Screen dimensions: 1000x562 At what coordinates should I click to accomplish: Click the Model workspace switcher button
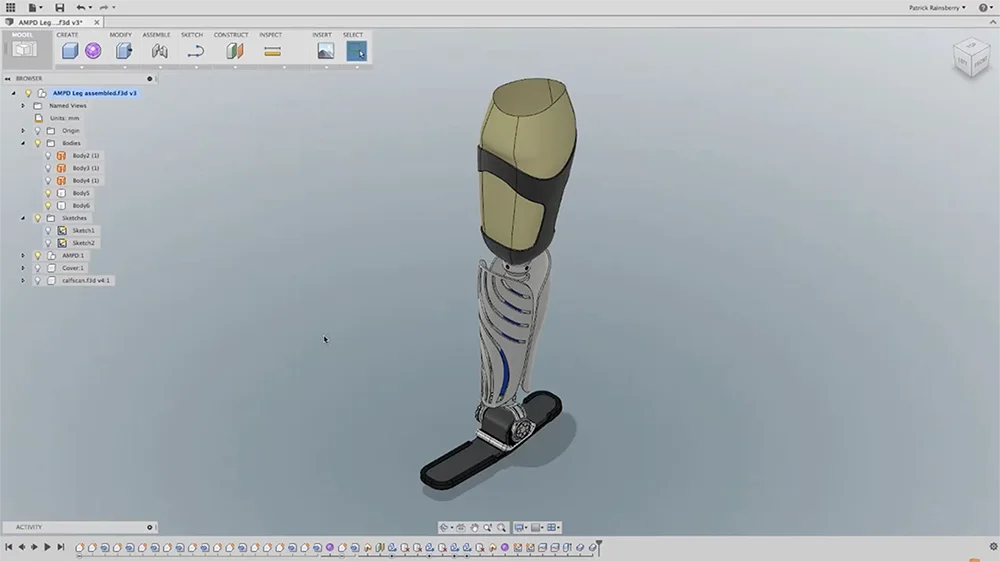click(24, 47)
